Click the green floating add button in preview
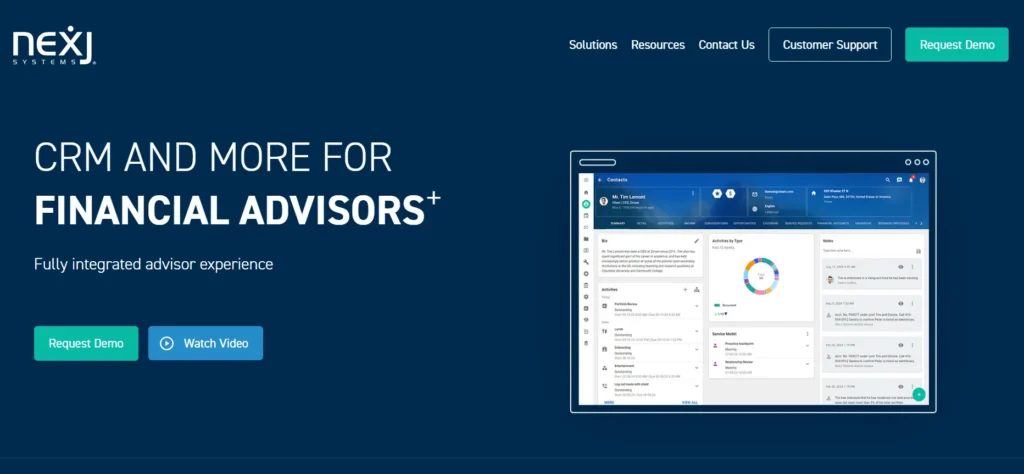This screenshot has height=474, width=1024. point(919,394)
